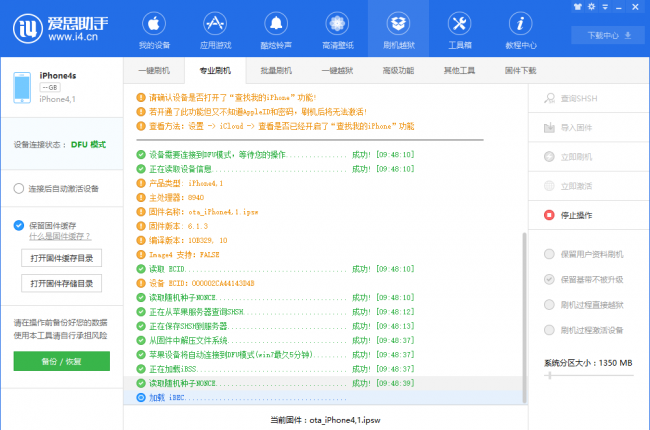Click DFU 模式 connection status text
The width and height of the screenshot is (650, 430).
point(88,144)
